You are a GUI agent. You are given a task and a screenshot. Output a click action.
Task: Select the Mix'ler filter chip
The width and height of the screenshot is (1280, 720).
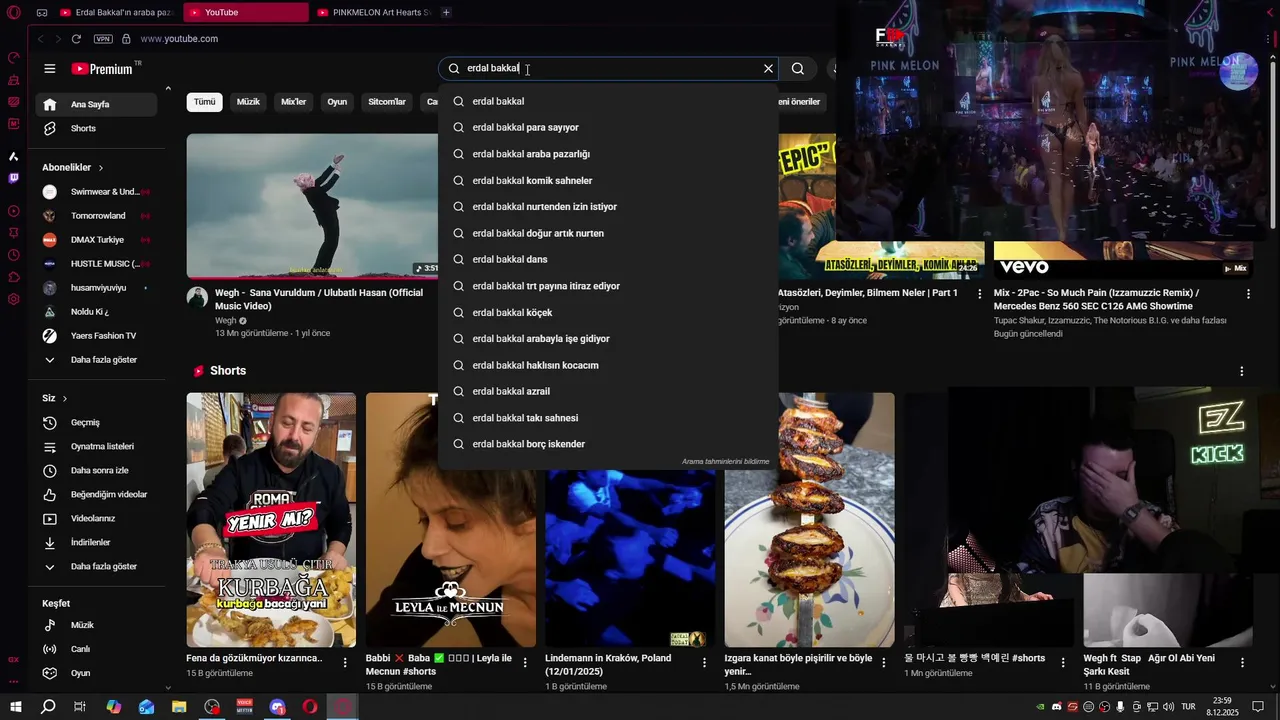tap(294, 102)
